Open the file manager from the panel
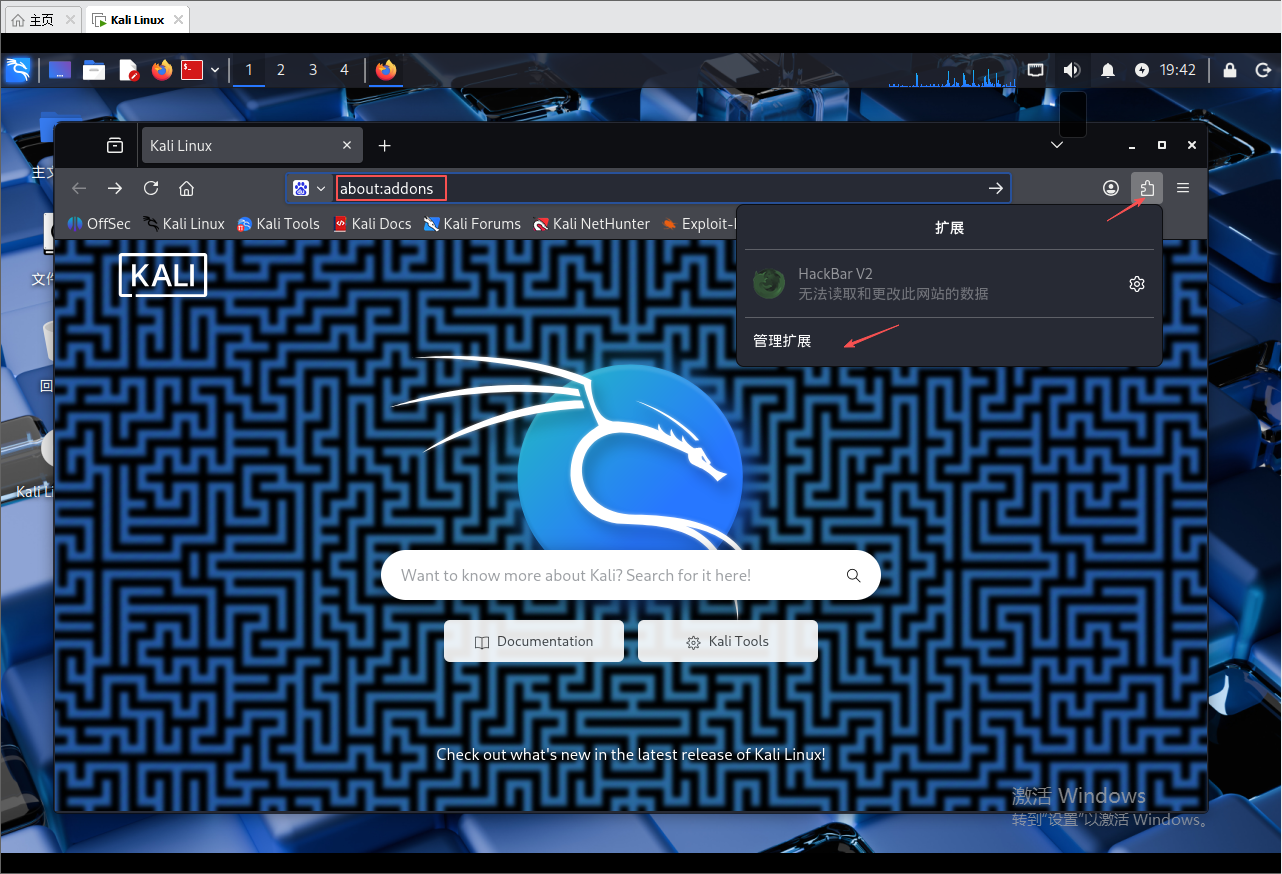Viewport: 1282px width, 874px height. coord(94,70)
